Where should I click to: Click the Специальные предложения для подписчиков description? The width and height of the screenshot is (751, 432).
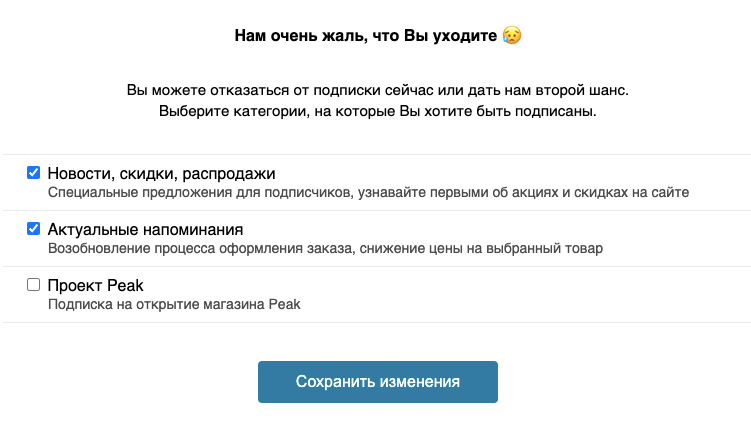368,193
